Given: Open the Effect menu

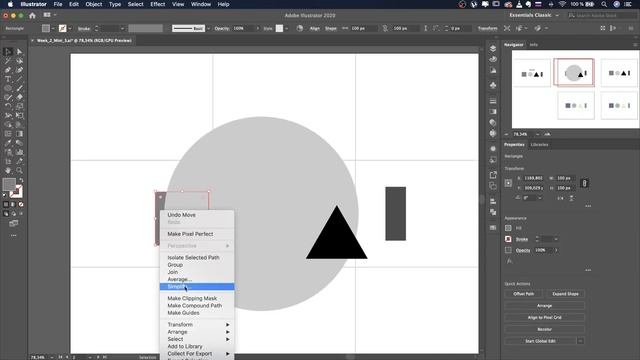Looking at the screenshot, I should (x=158, y=4).
